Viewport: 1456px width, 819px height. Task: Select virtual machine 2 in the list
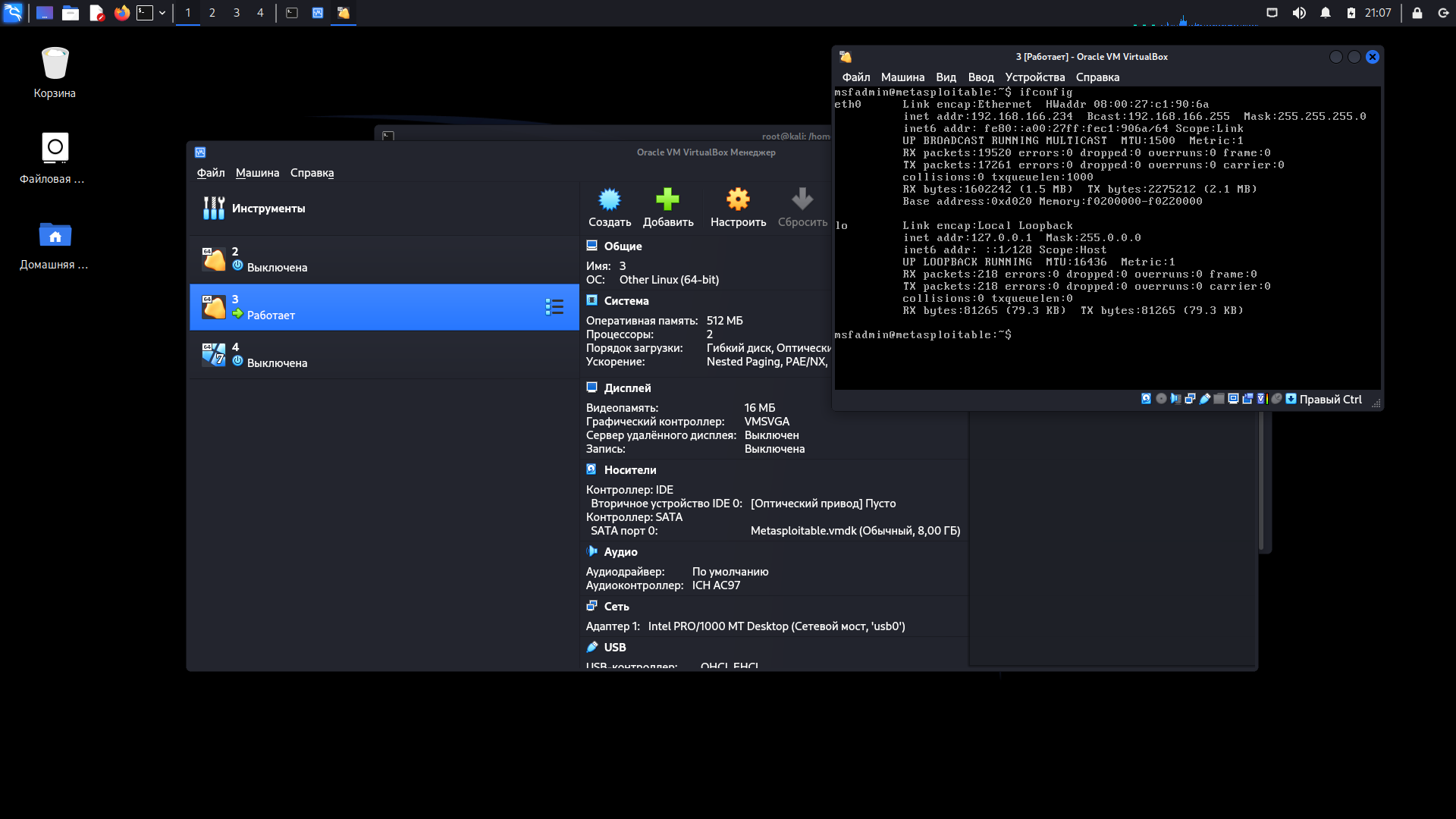point(384,259)
